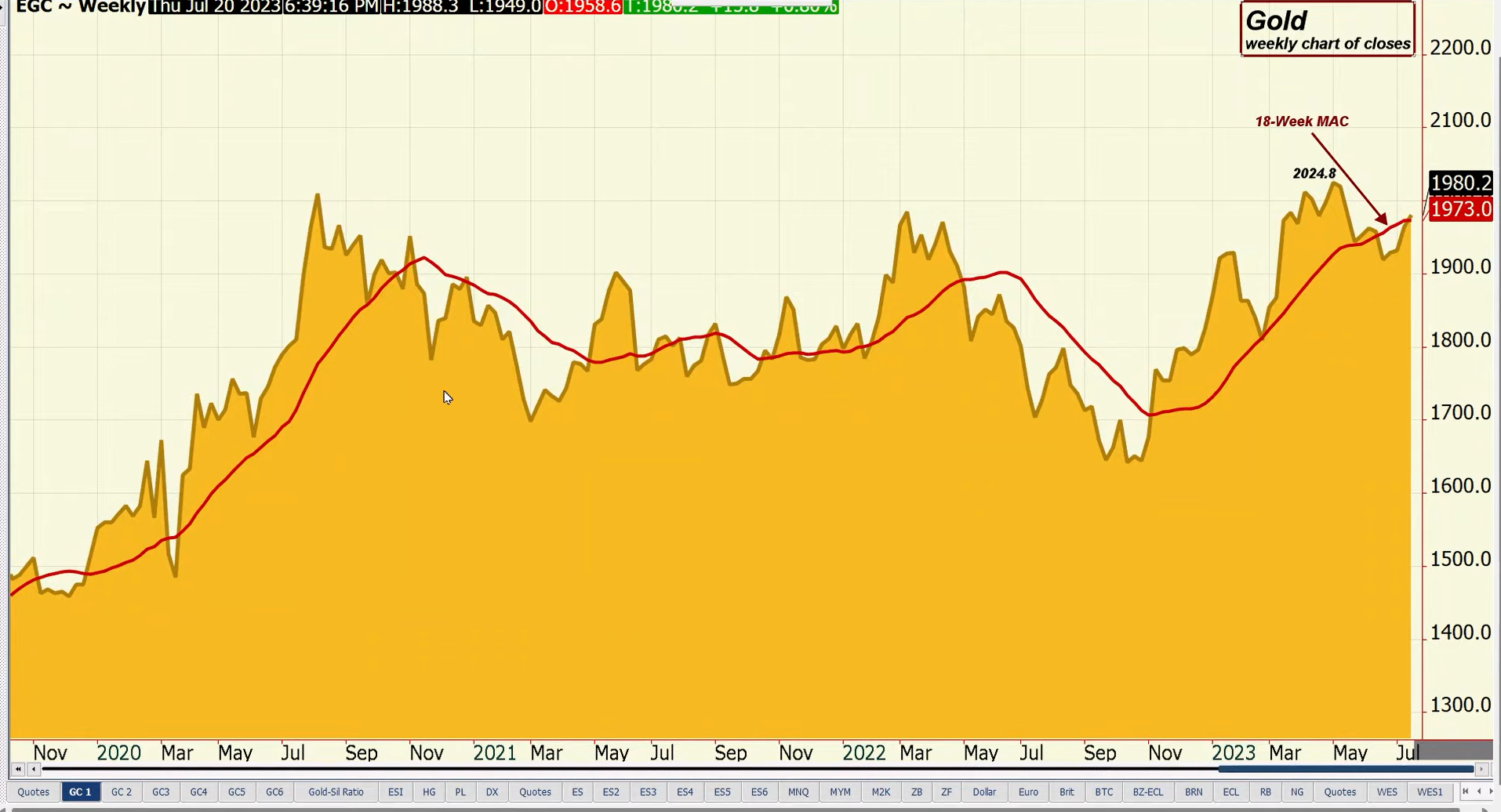This screenshot has width=1501, height=812.
Task: Select the 18-Week MAC annotation text
Action: (1302, 121)
